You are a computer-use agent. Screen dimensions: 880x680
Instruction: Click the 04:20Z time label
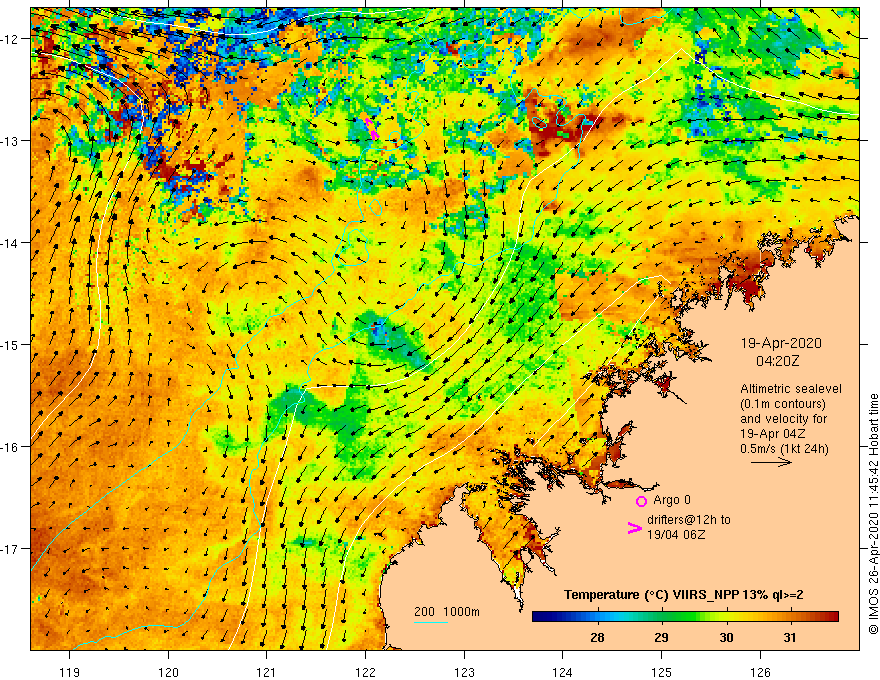[x=777, y=361]
